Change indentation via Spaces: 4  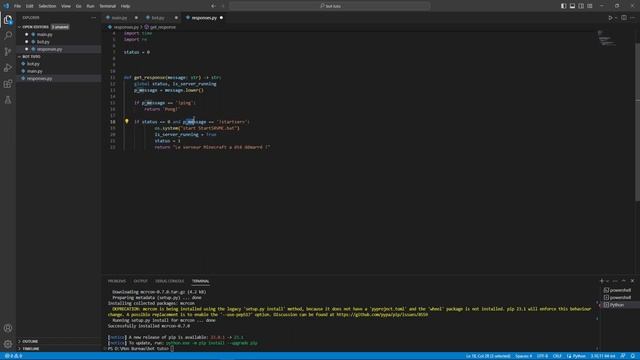pos(524,356)
